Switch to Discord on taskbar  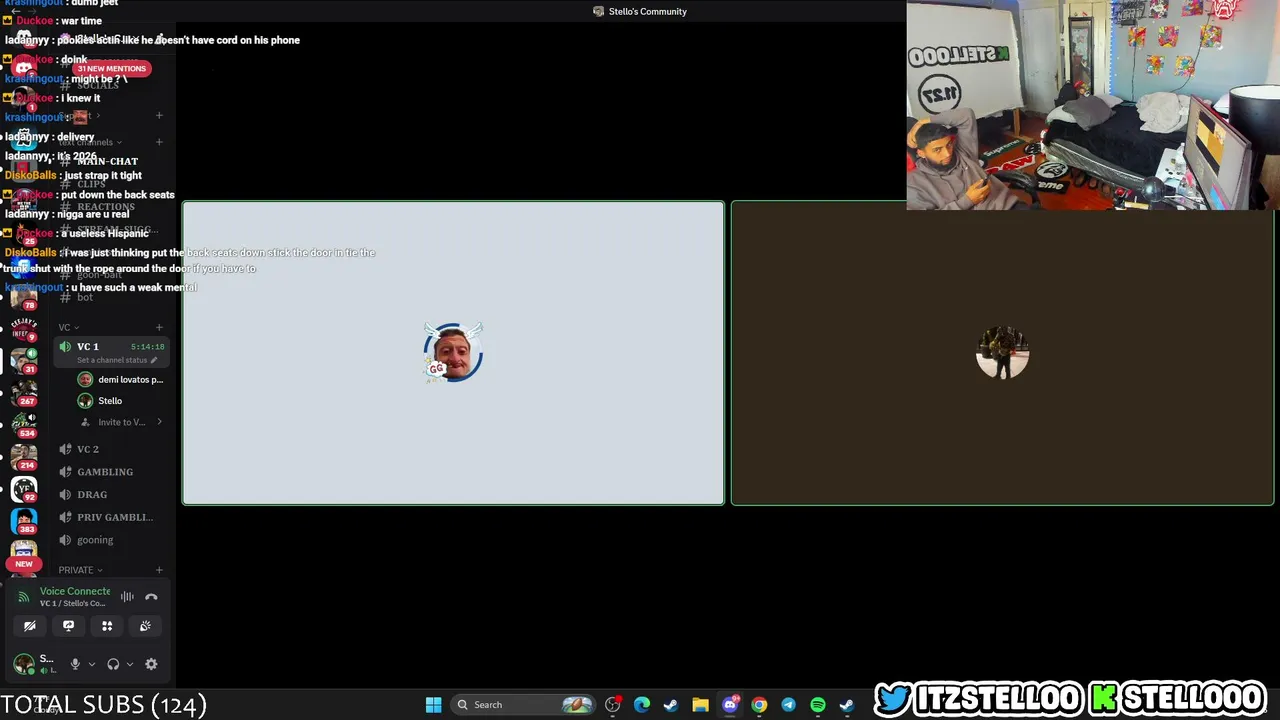(x=730, y=705)
